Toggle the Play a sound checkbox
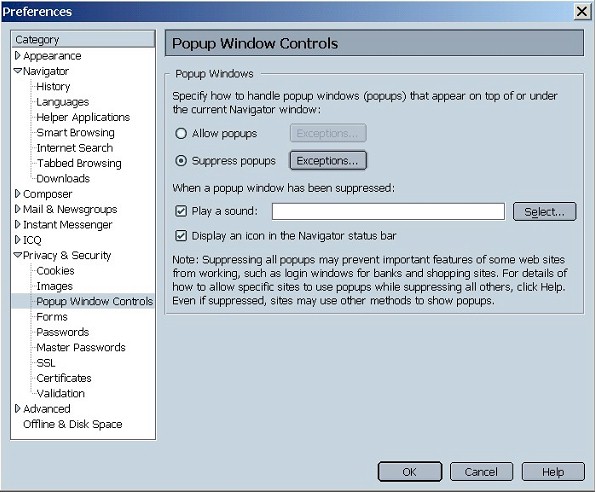This screenshot has height=492, width=596. coord(181,211)
